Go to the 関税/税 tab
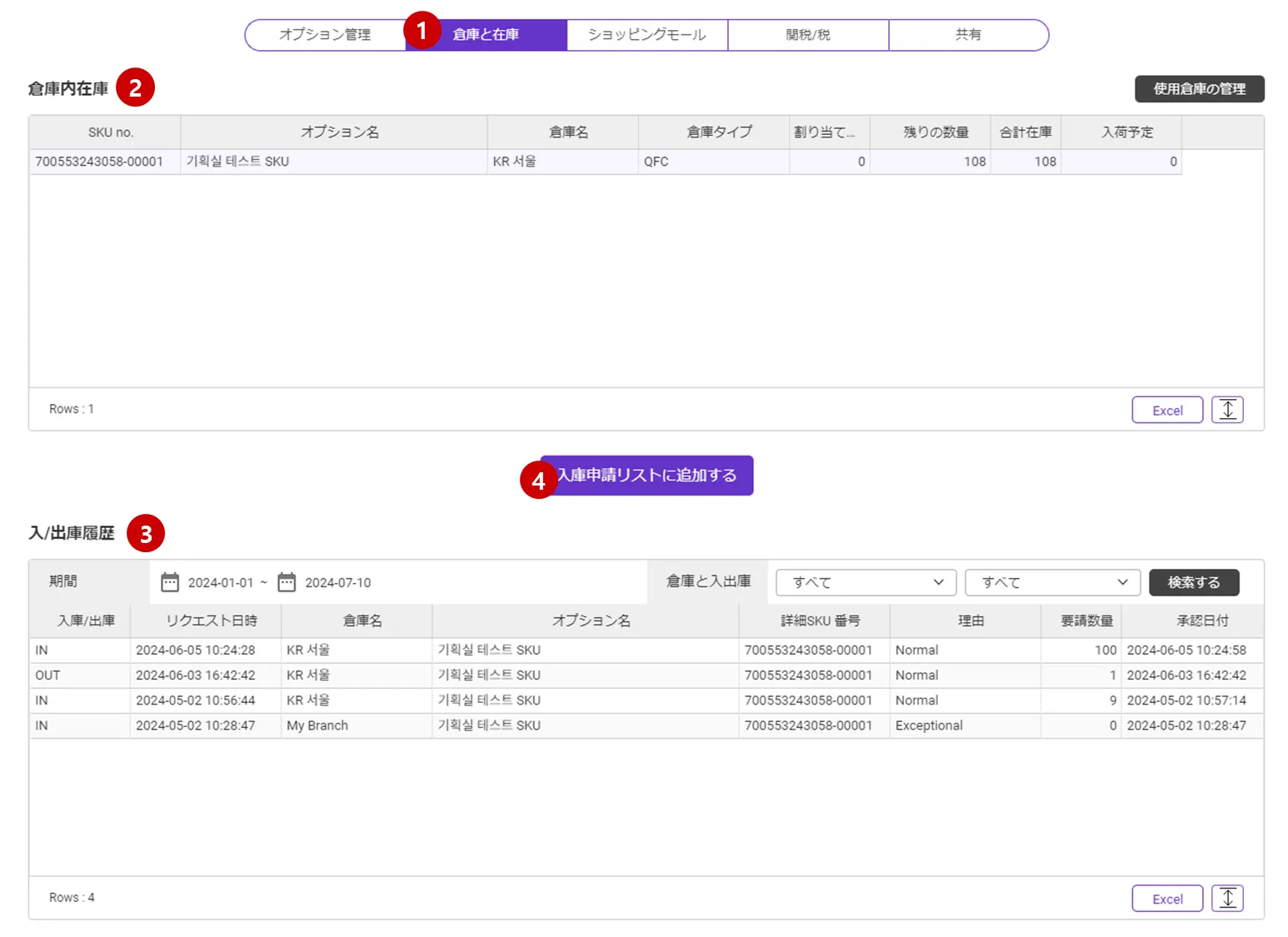 (808, 35)
